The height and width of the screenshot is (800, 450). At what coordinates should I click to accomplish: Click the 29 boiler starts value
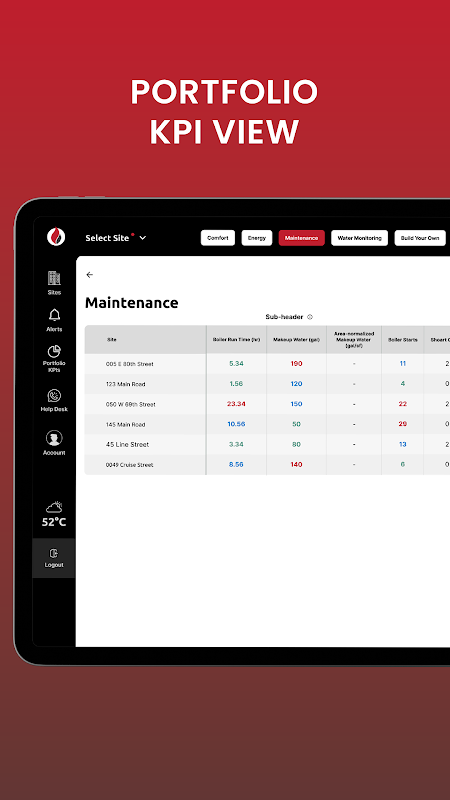403,424
